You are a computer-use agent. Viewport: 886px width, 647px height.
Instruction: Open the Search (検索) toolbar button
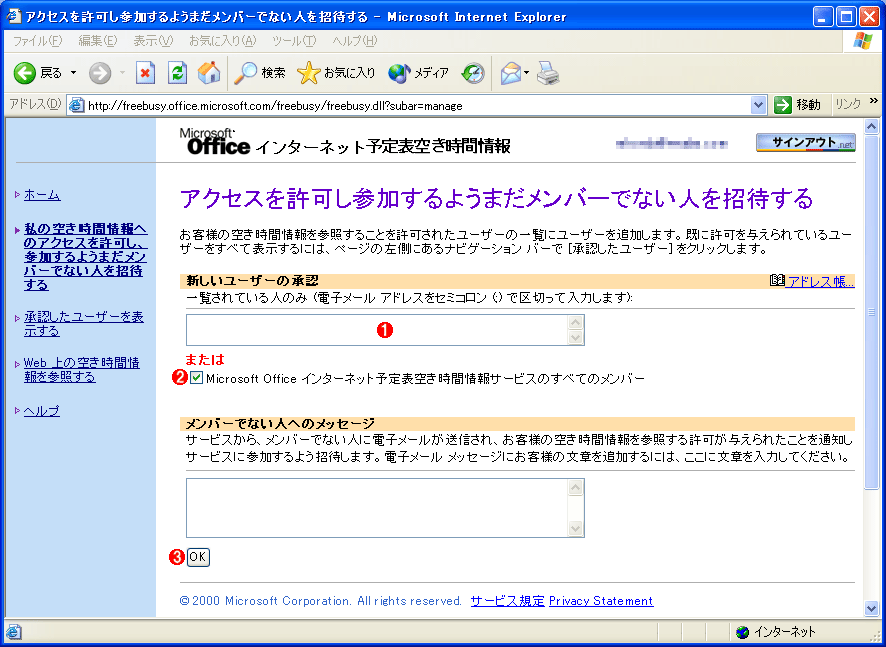point(260,73)
